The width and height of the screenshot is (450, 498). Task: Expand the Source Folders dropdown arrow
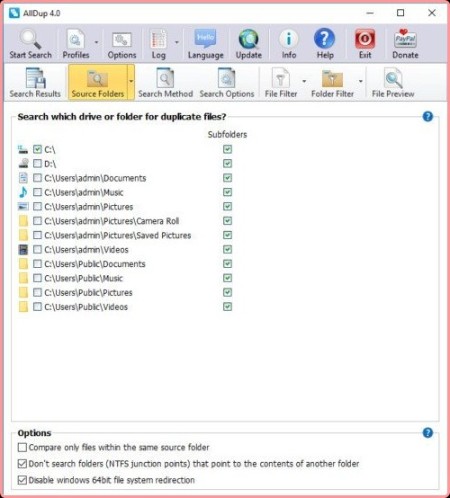tap(131, 81)
